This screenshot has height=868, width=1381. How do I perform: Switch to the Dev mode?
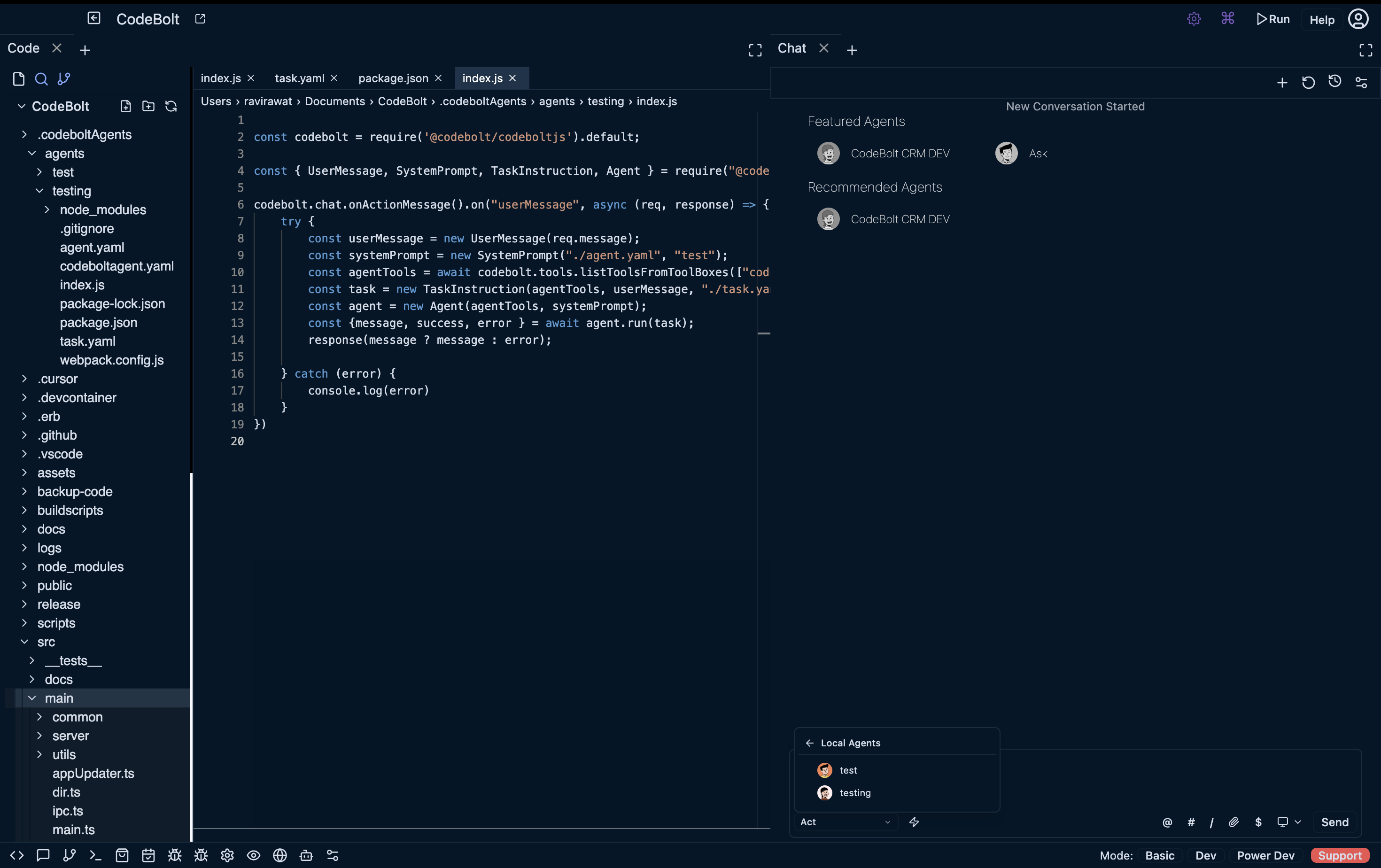click(1205, 855)
